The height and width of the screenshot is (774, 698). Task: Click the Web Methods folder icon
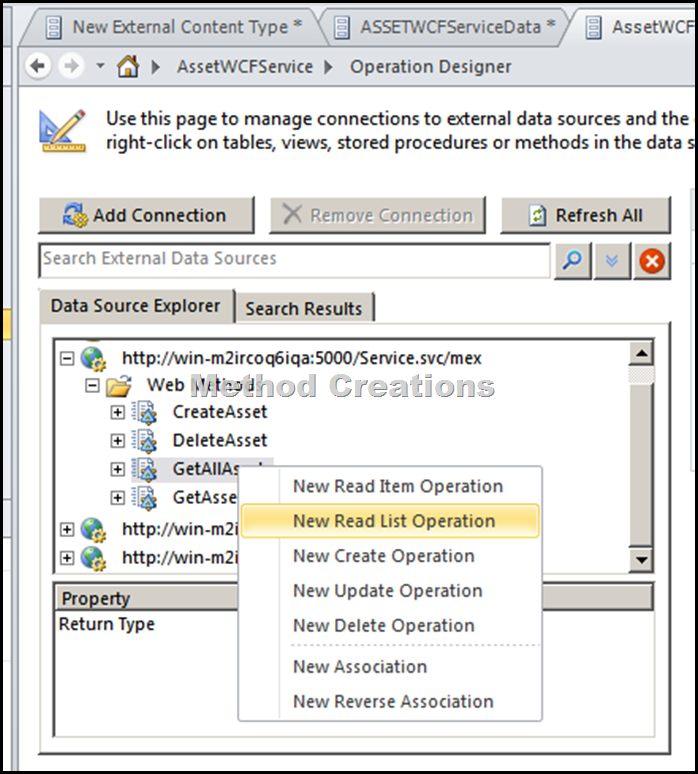pyautogui.click(x=119, y=384)
